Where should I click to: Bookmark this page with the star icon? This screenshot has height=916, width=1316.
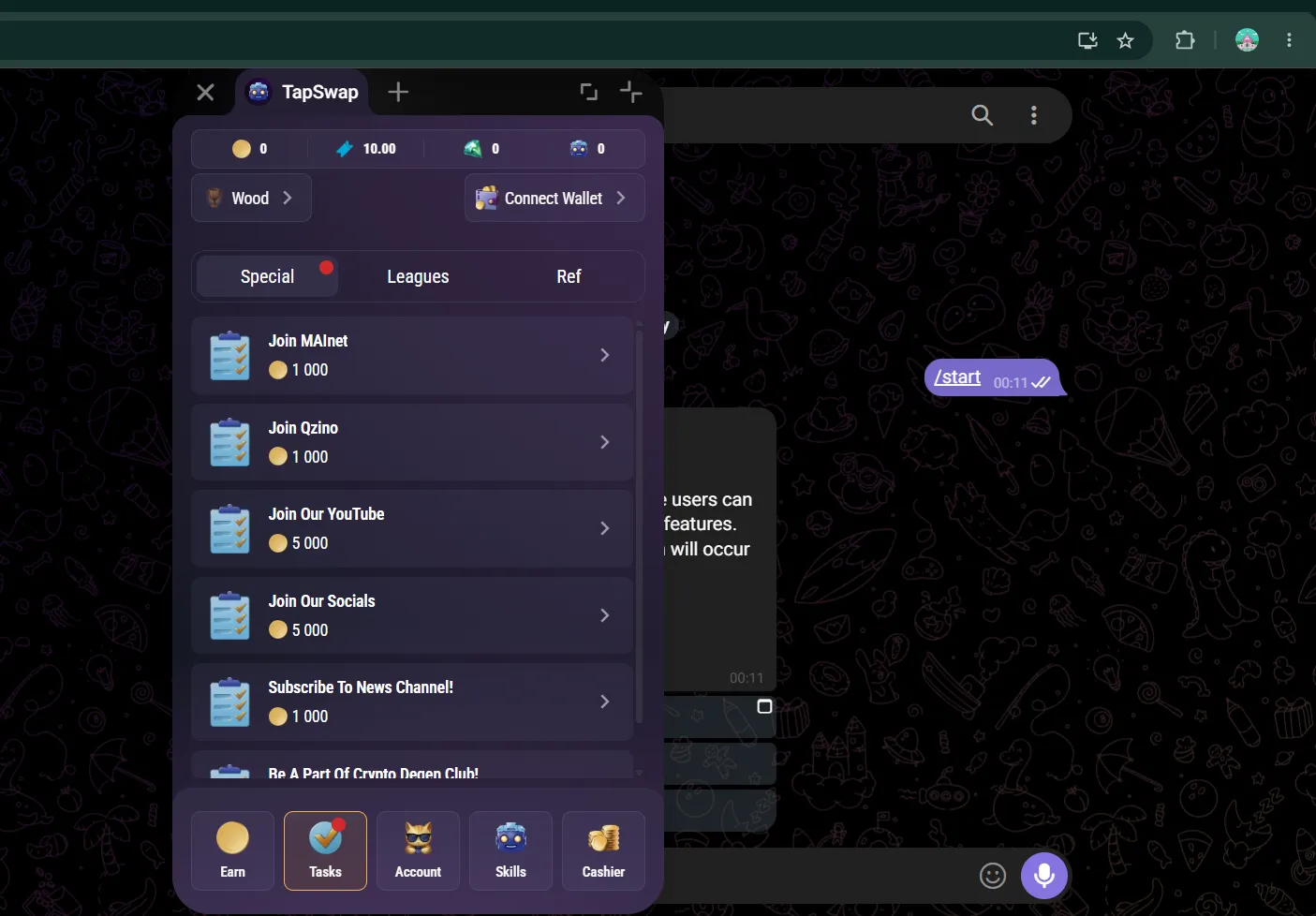pyautogui.click(x=1126, y=40)
